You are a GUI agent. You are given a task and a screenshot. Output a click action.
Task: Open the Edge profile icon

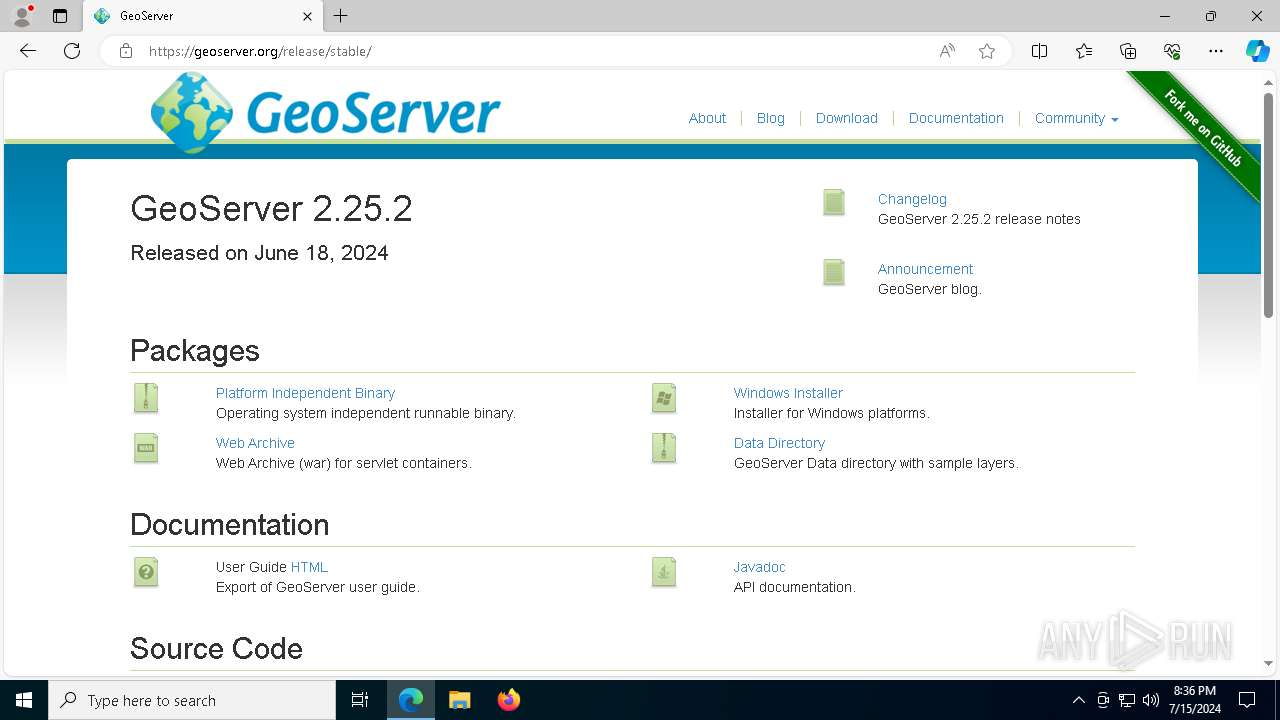[x=22, y=16]
